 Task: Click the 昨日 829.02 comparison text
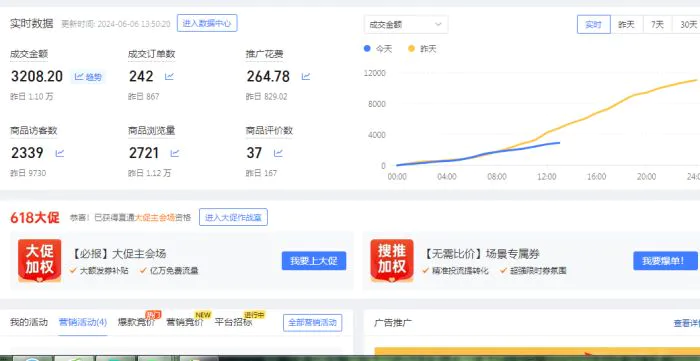pyautogui.click(x=267, y=96)
